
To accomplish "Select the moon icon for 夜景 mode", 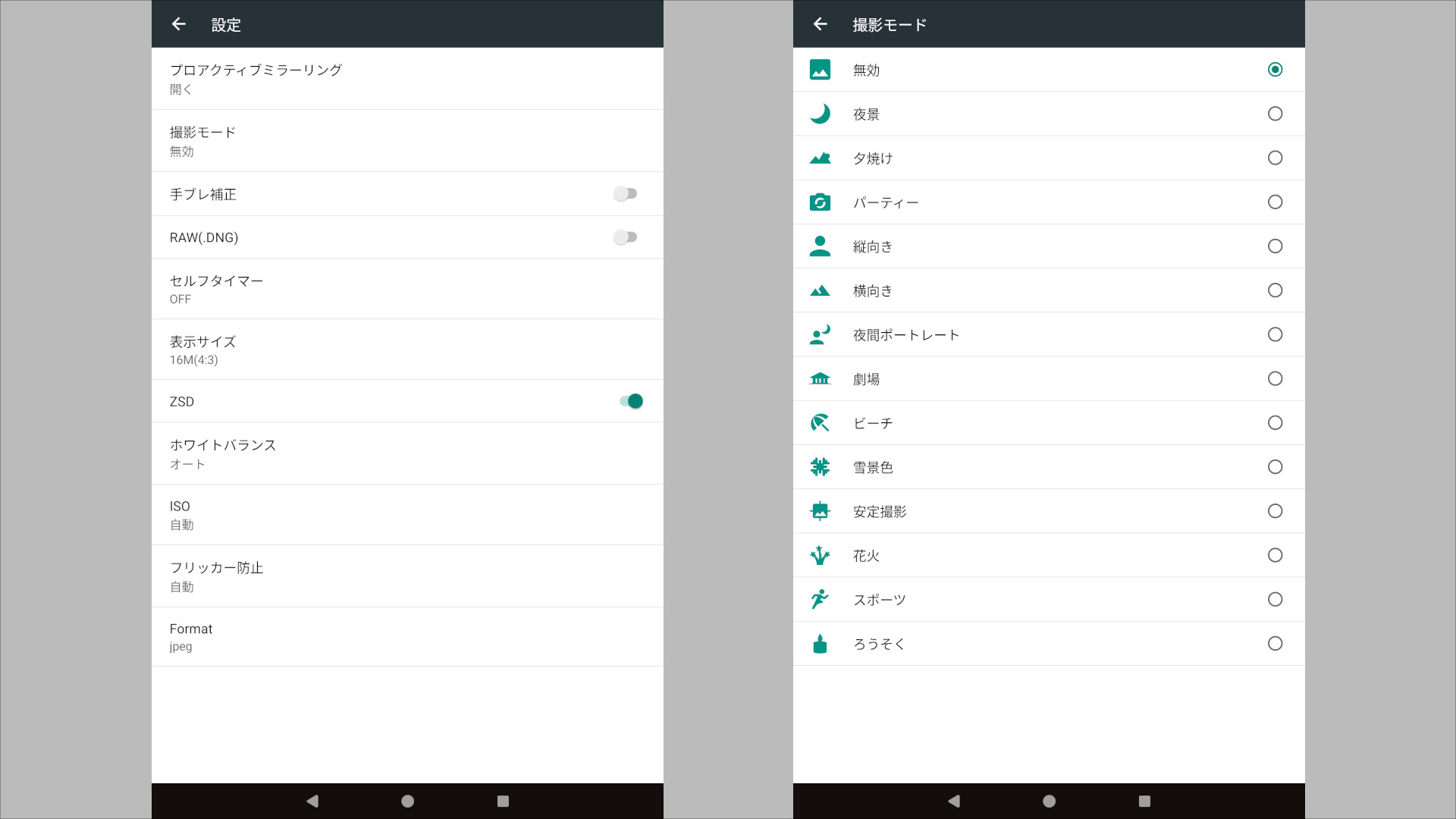I will tap(821, 114).
